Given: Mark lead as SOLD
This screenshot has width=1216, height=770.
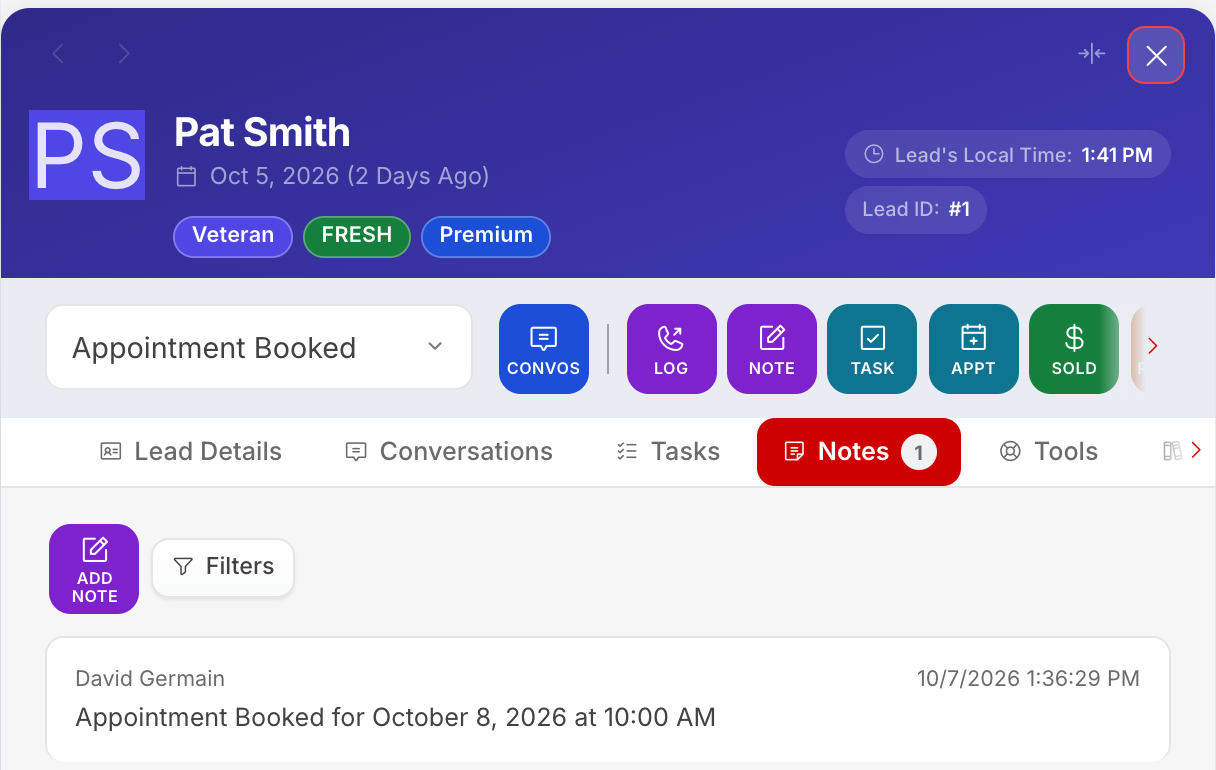Looking at the screenshot, I should (x=1074, y=349).
